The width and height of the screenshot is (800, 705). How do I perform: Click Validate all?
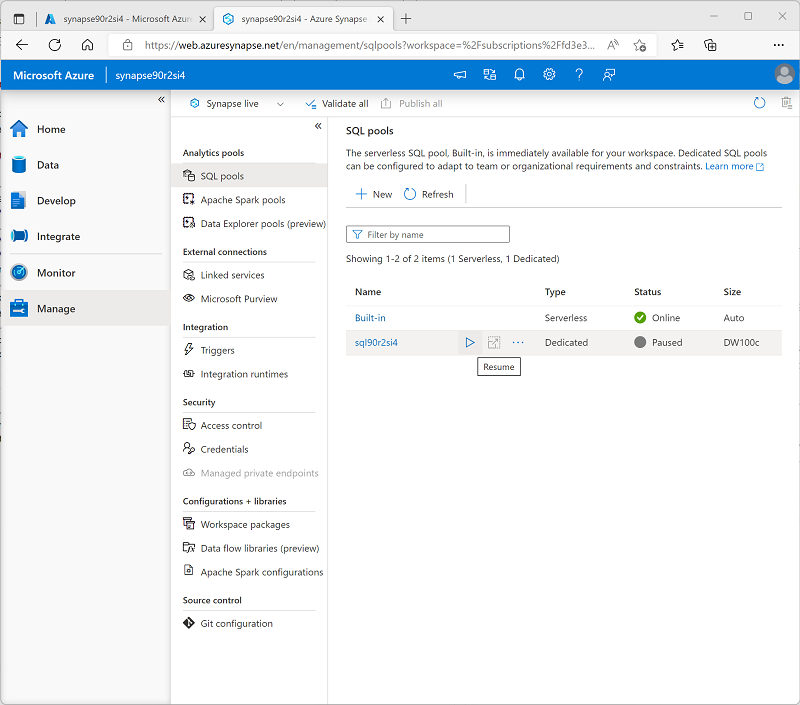point(337,104)
